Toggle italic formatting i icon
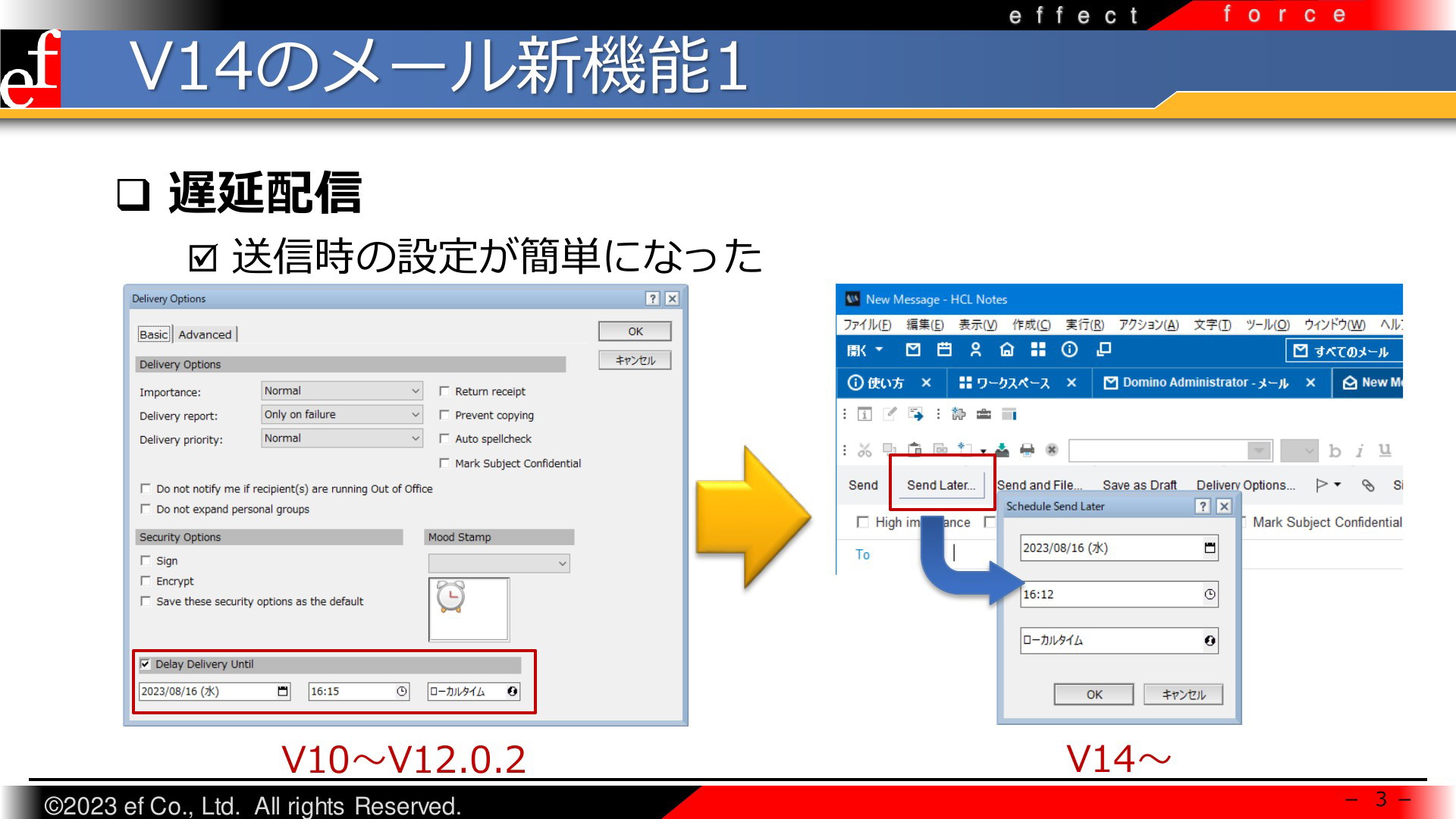The width and height of the screenshot is (1456, 819). (1360, 451)
